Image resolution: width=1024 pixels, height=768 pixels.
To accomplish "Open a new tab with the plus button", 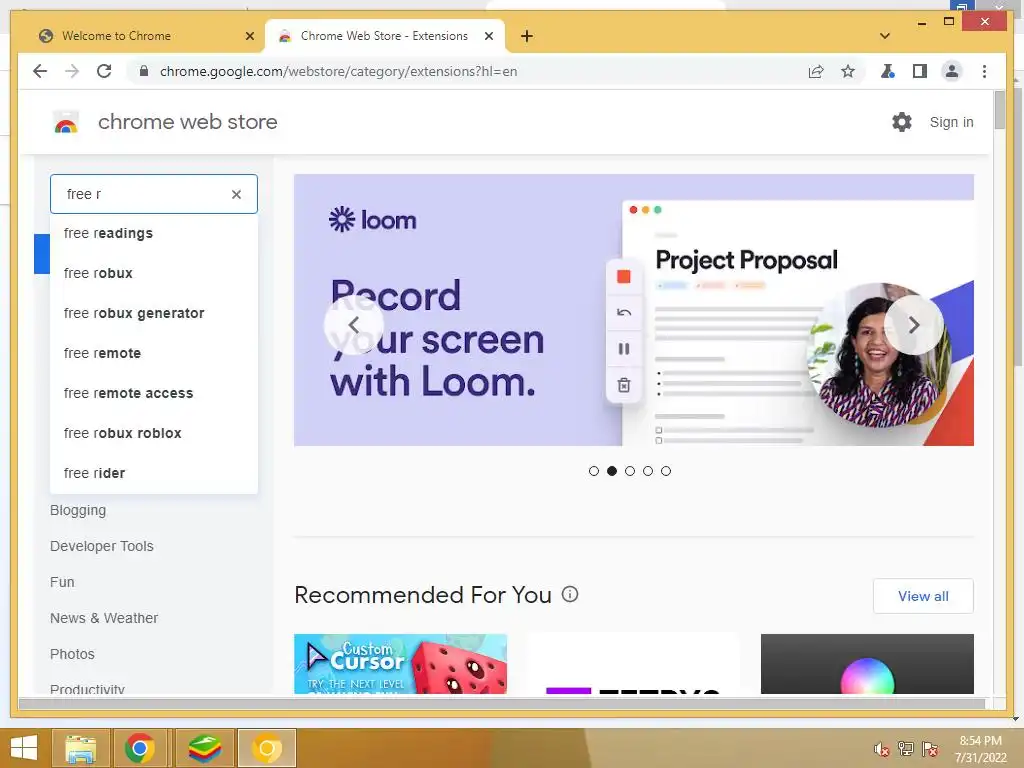I will tap(526, 36).
